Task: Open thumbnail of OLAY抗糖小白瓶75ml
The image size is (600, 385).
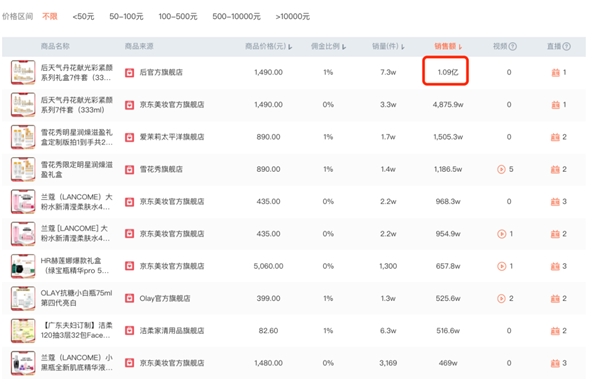Action: tap(23, 299)
